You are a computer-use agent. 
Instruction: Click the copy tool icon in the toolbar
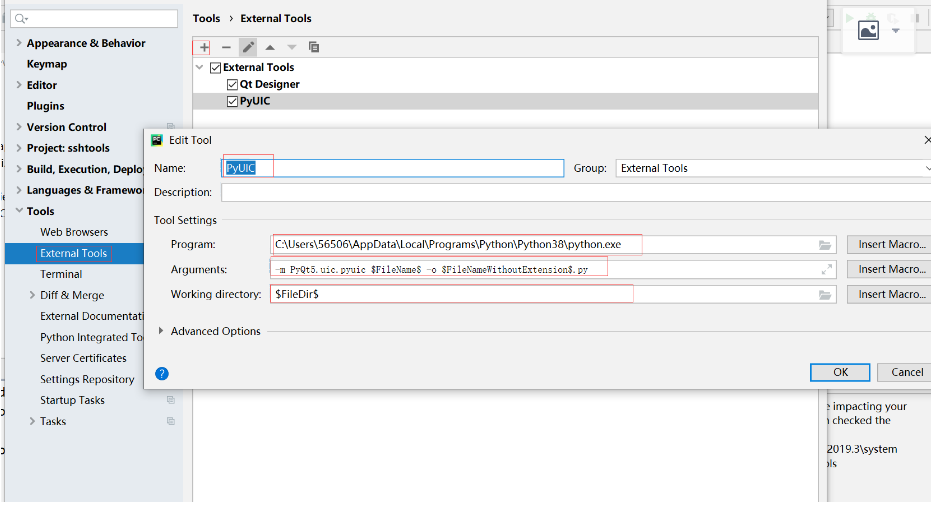pyautogui.click(x=314, y=47)
